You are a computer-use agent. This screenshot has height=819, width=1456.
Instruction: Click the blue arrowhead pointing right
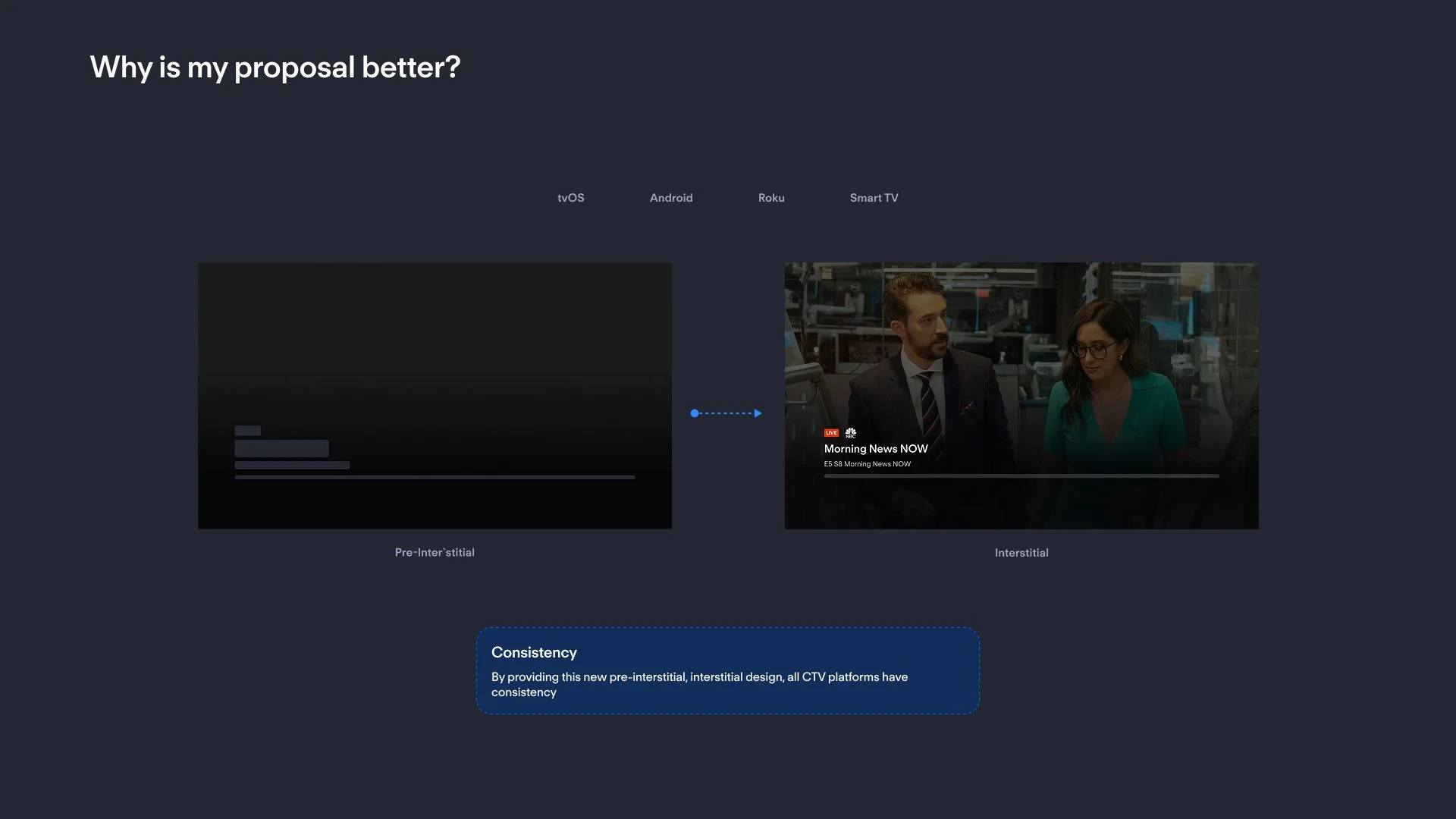pyautogui.click(x=758, y=413)
